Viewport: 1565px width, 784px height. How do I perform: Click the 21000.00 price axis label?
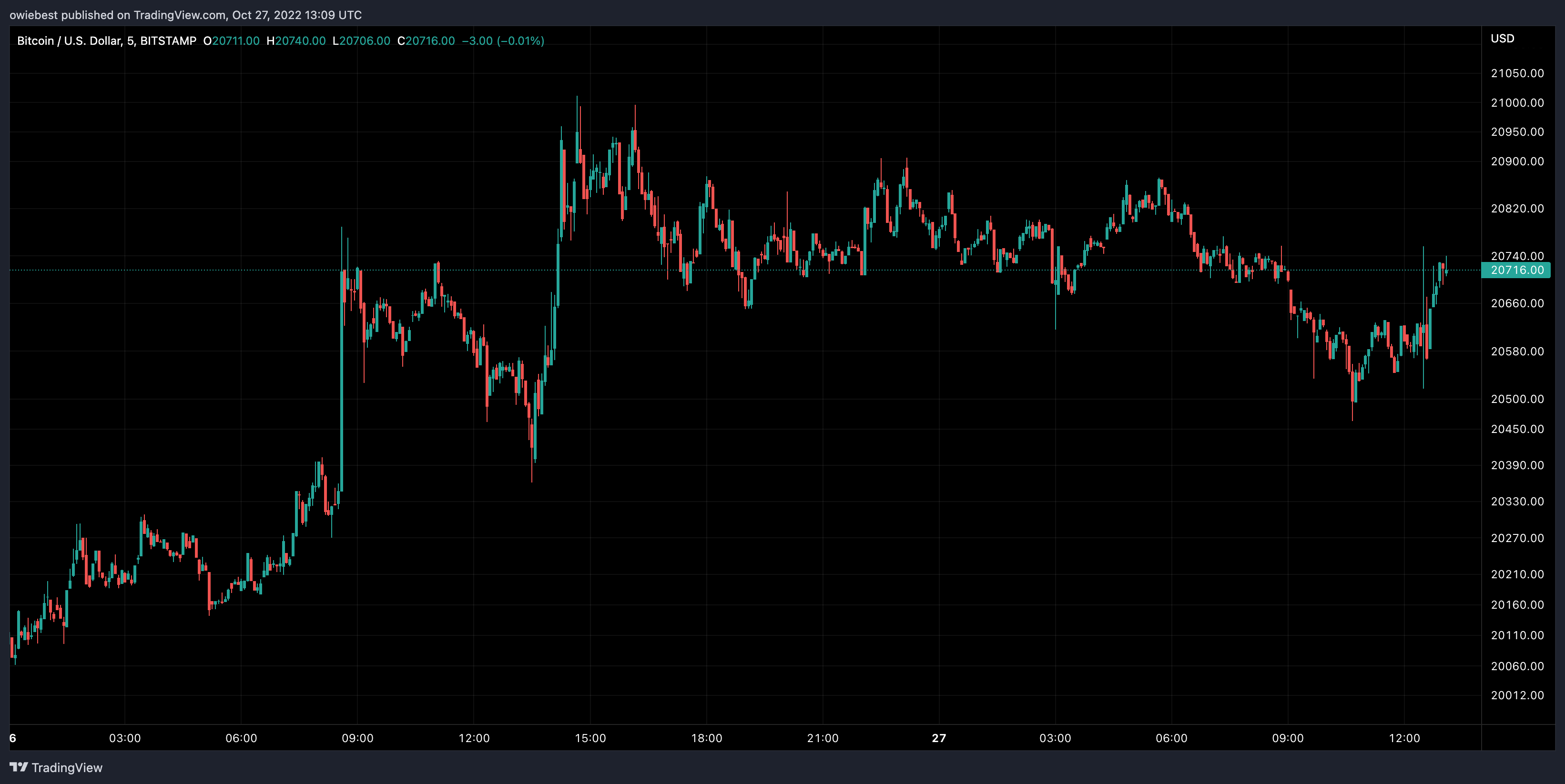click(x=1517, y=102)
